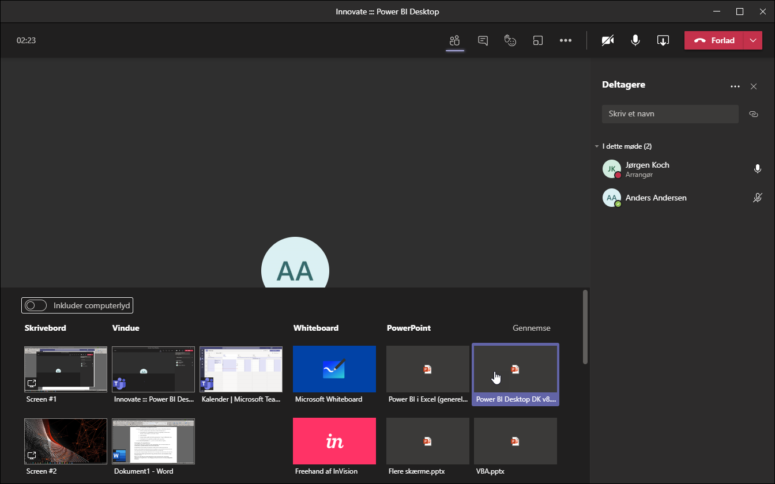Click Gennemse to browse files

pyautogui.click(x=531, y=328)
